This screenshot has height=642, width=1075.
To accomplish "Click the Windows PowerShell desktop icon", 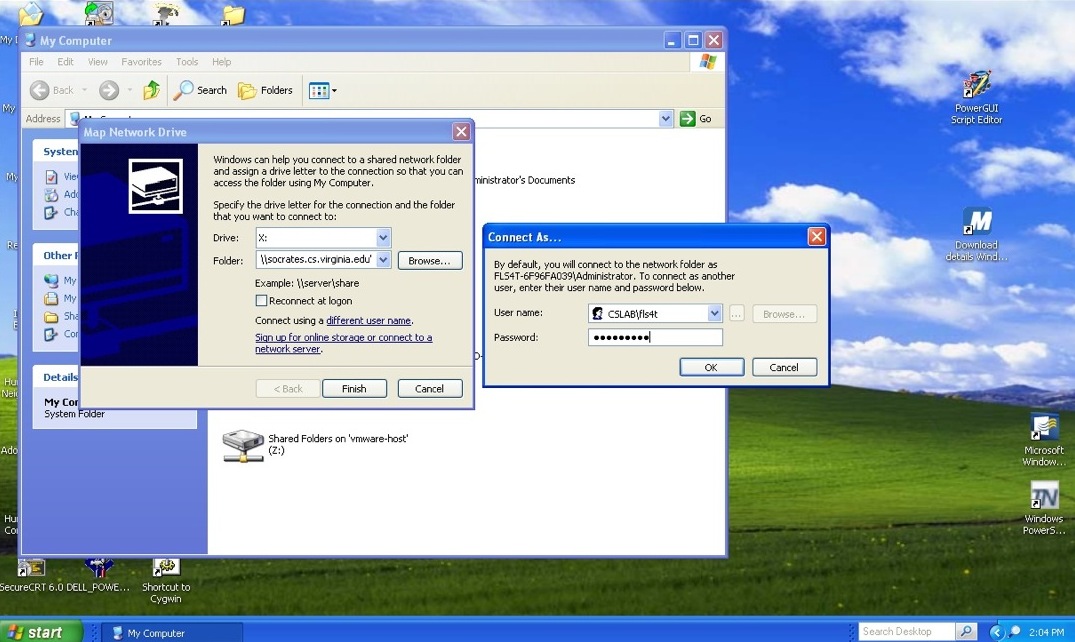I will [1044, 497].
